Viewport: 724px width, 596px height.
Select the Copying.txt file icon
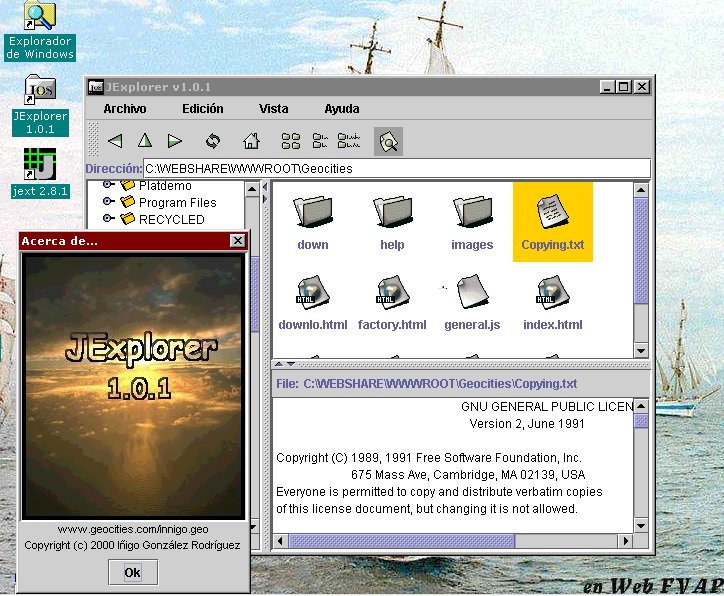553,222
